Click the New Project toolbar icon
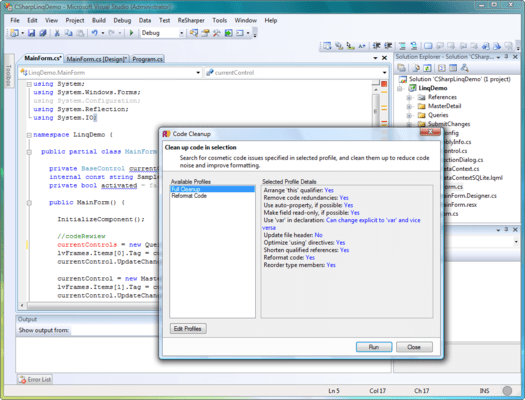Image resolution: width=525 pixels, height=400 pixels. point(14,33)
